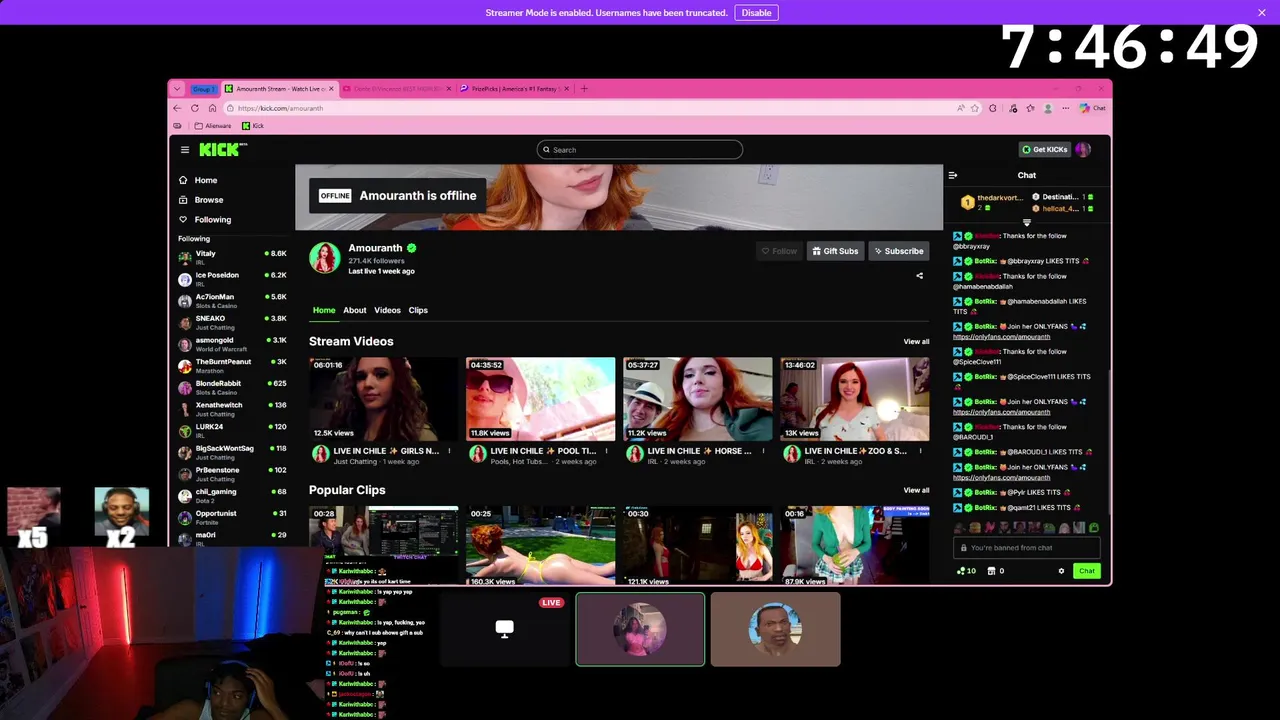The image size is (1280, 720).
Task: Select the highlighted center call participant tile
Action: click(x=640, y=629)
